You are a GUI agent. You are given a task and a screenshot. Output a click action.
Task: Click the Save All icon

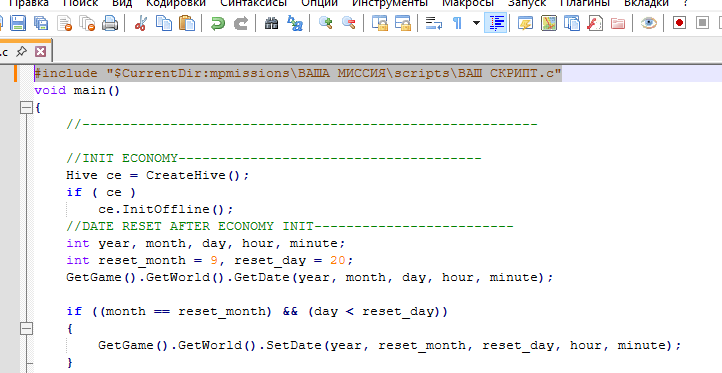click(41, 23)
